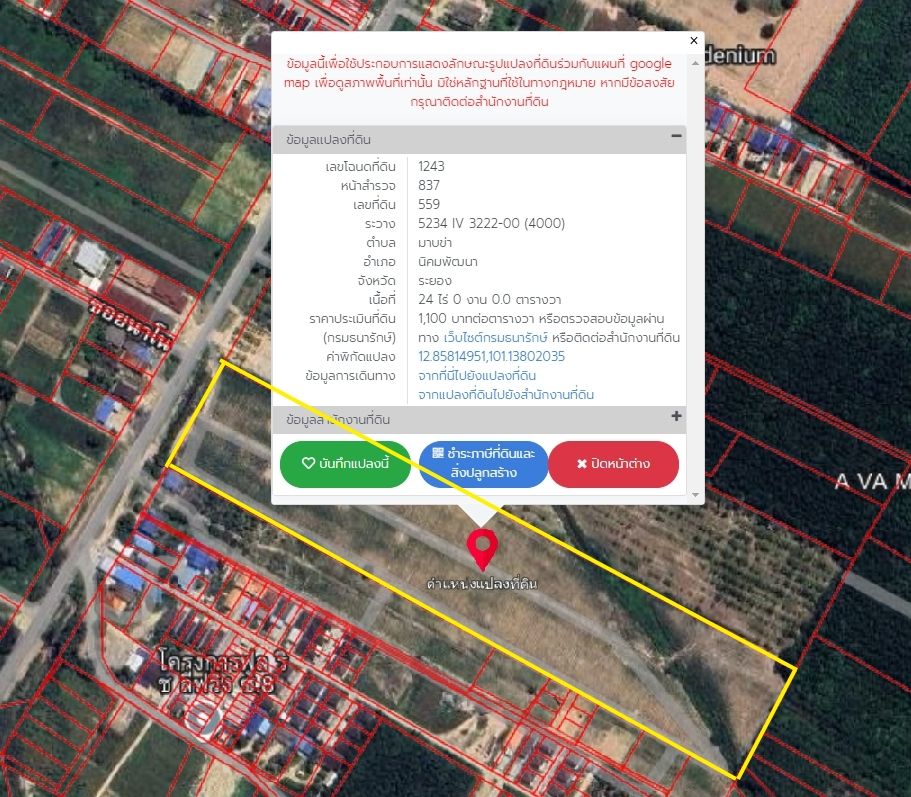The width and height of the screenshot is (911, 797).
Task: Collapse the ข้อมูลแปลงที่ดิน section via the minus icon
Action: 676,135
